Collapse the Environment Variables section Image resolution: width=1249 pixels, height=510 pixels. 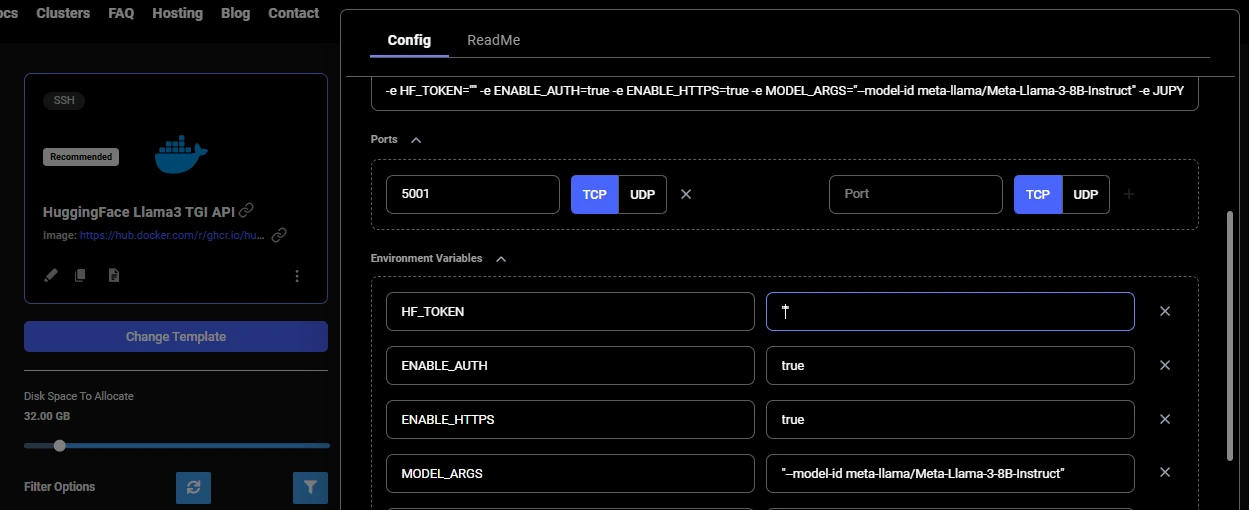point(501,259)
